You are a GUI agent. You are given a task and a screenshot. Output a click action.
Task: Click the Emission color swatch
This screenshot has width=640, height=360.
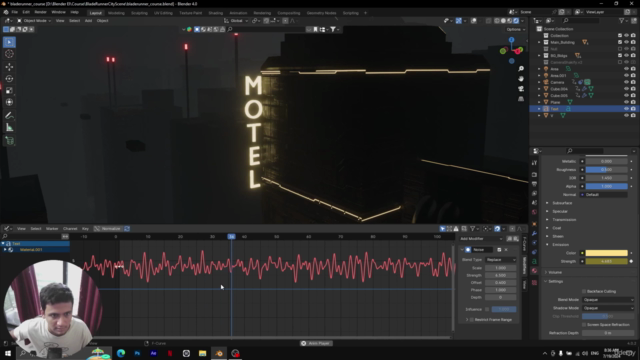(607, 253)
